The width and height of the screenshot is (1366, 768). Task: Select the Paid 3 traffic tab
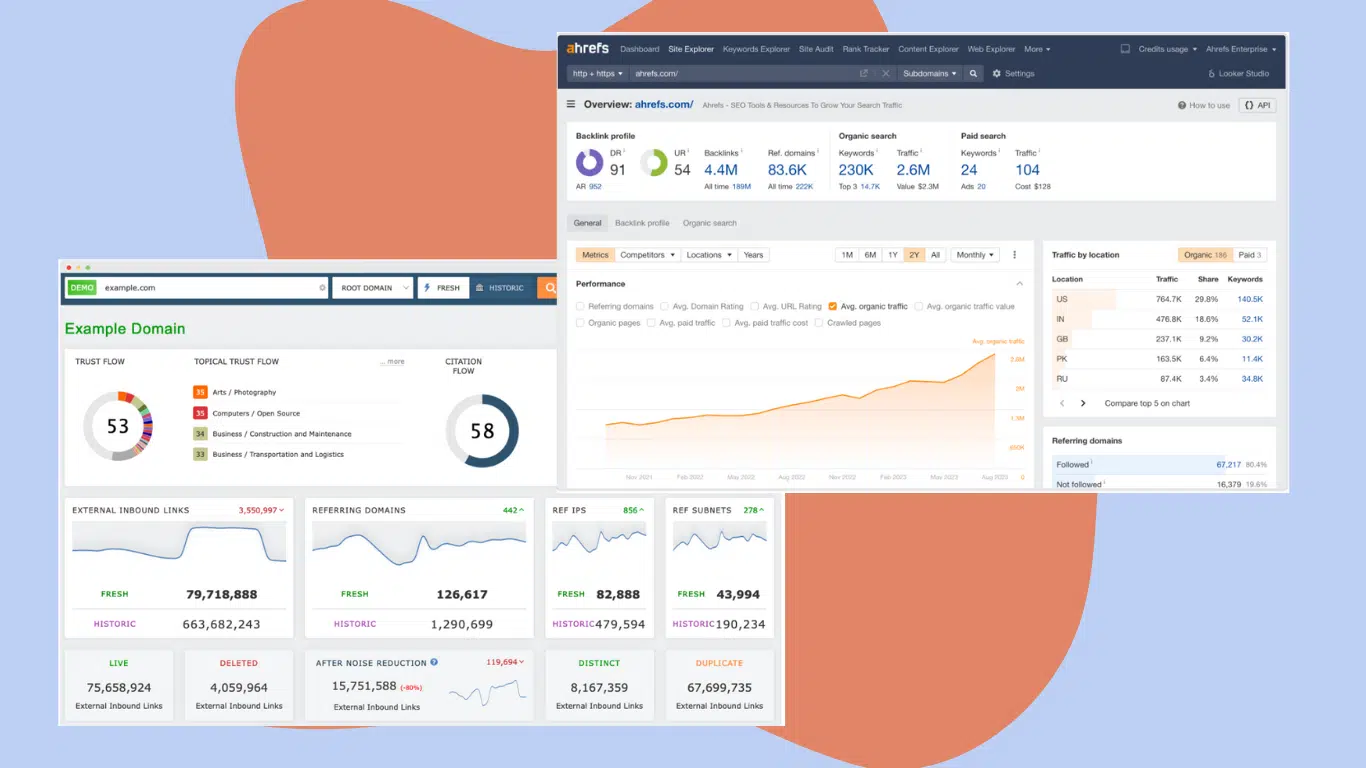click(x=1250, y=255)
